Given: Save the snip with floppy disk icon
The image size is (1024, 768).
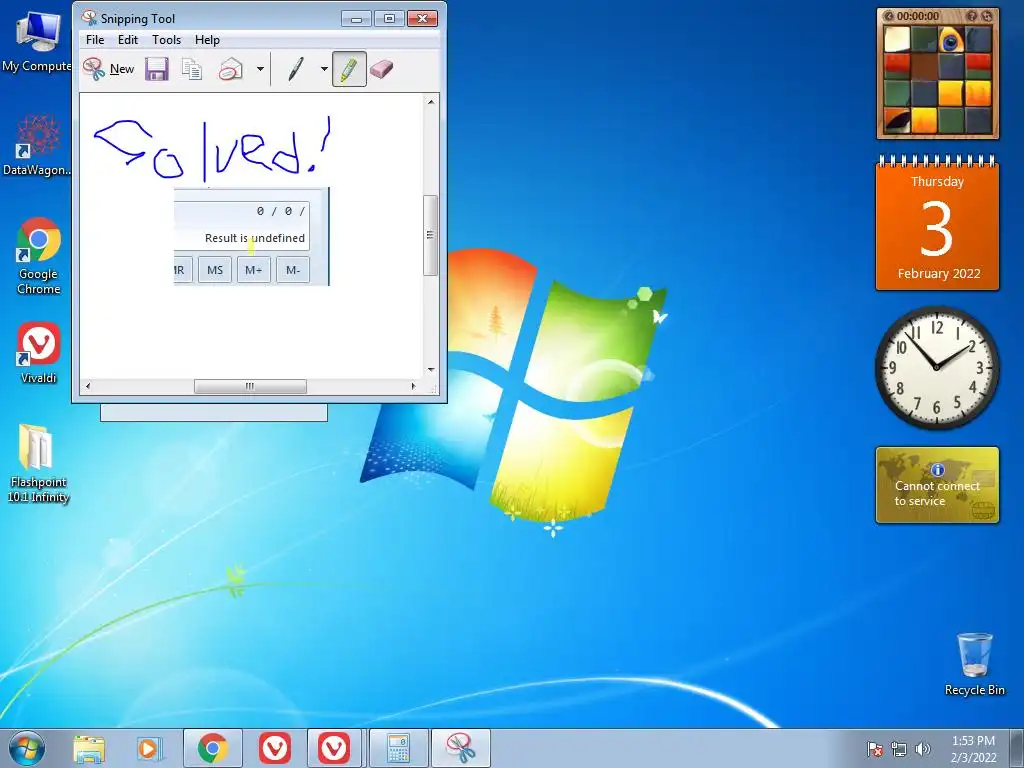Looking at the screenshot, I should pyautogui.click(x=157, y=69).
